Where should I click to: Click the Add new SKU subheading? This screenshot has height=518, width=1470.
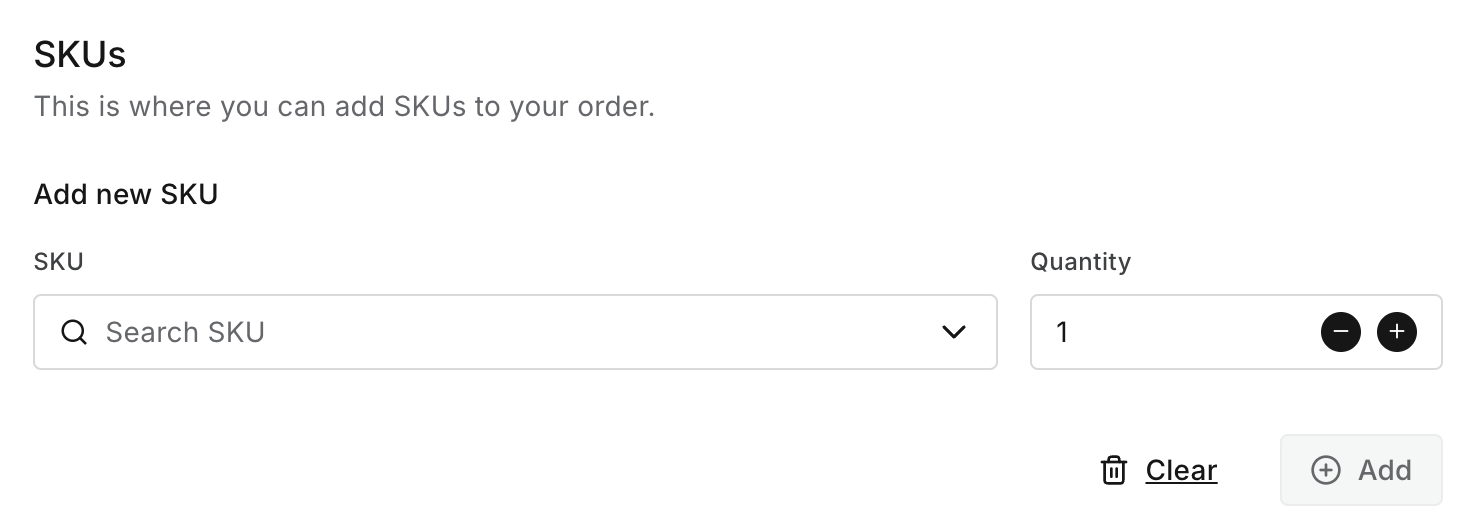tap(126, 194)
